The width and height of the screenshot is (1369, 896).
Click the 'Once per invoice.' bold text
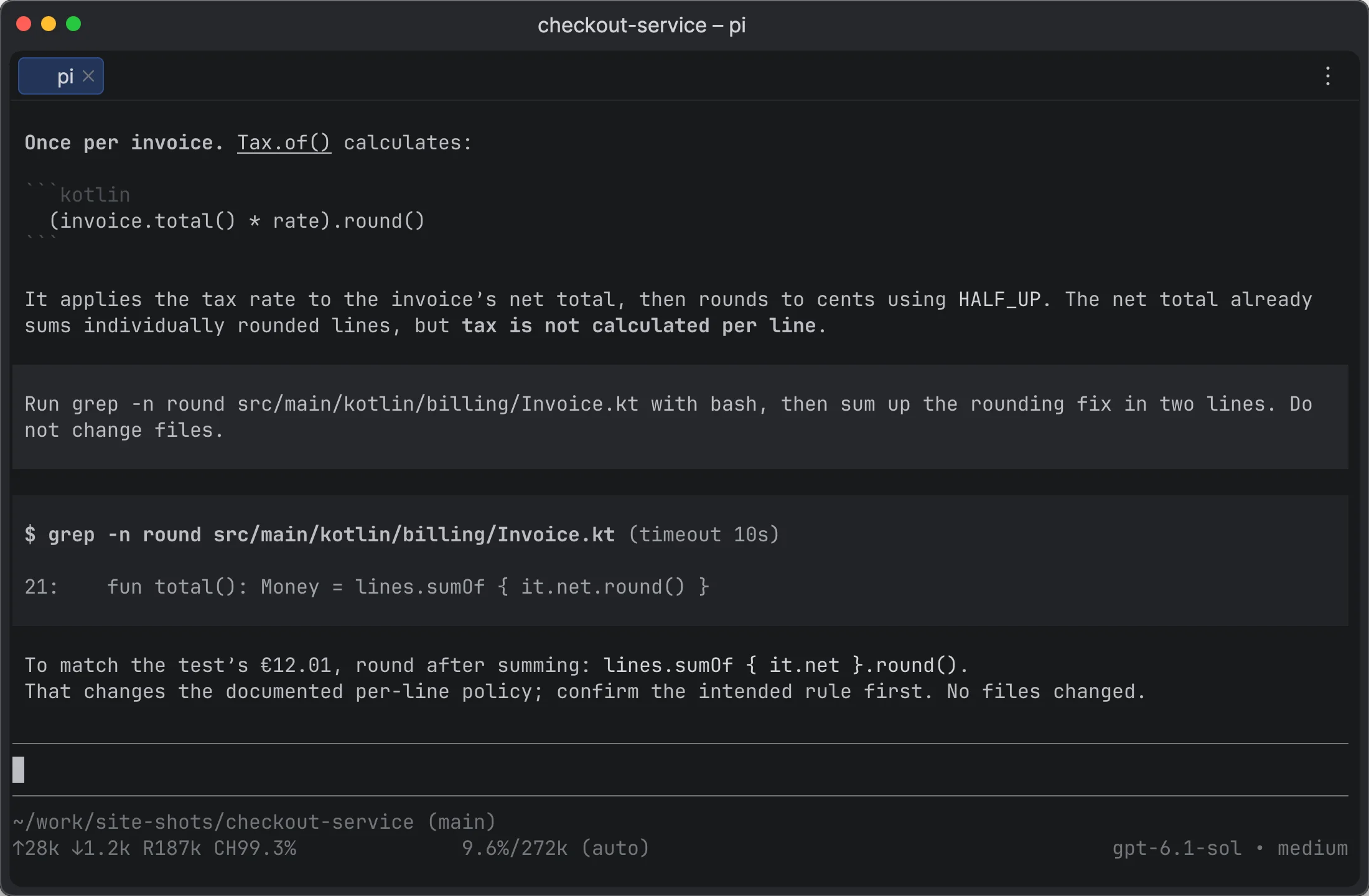tap(124, 142)
